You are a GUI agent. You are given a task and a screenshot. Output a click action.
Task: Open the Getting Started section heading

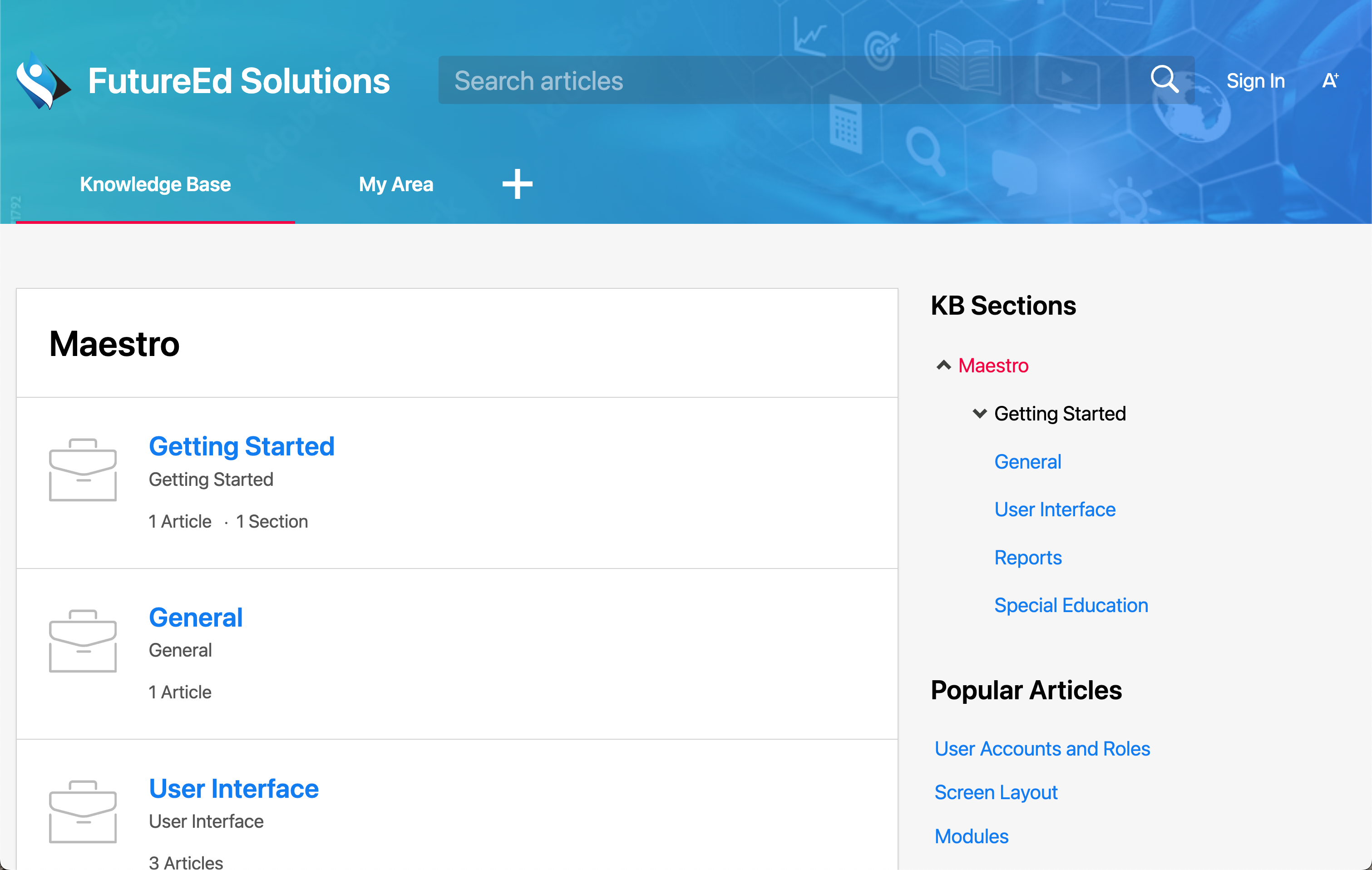[242, 446]
